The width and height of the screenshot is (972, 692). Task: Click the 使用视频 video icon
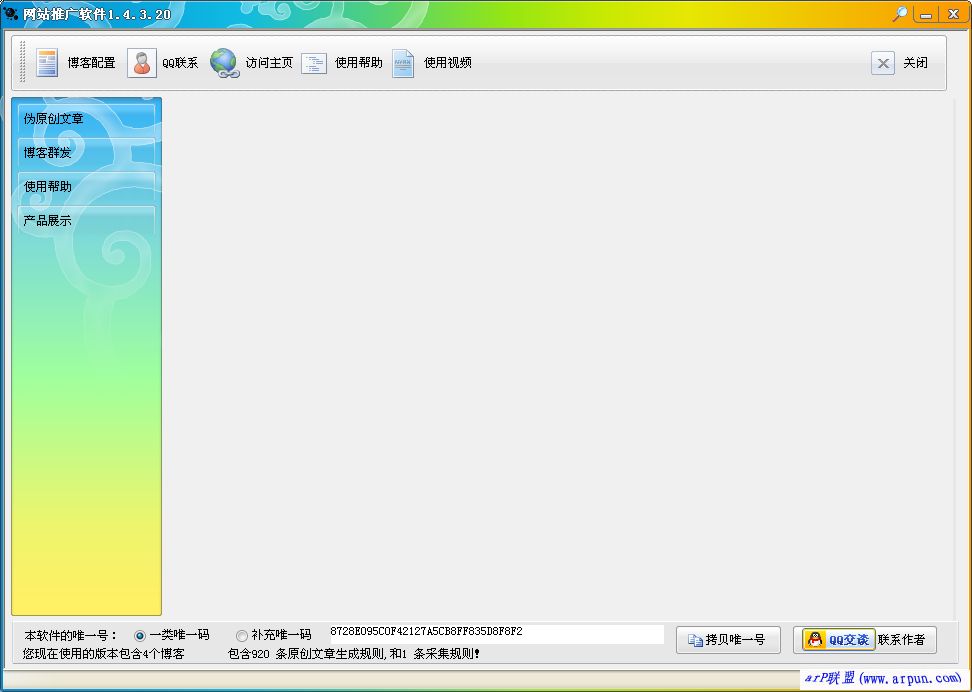point(403,63)
